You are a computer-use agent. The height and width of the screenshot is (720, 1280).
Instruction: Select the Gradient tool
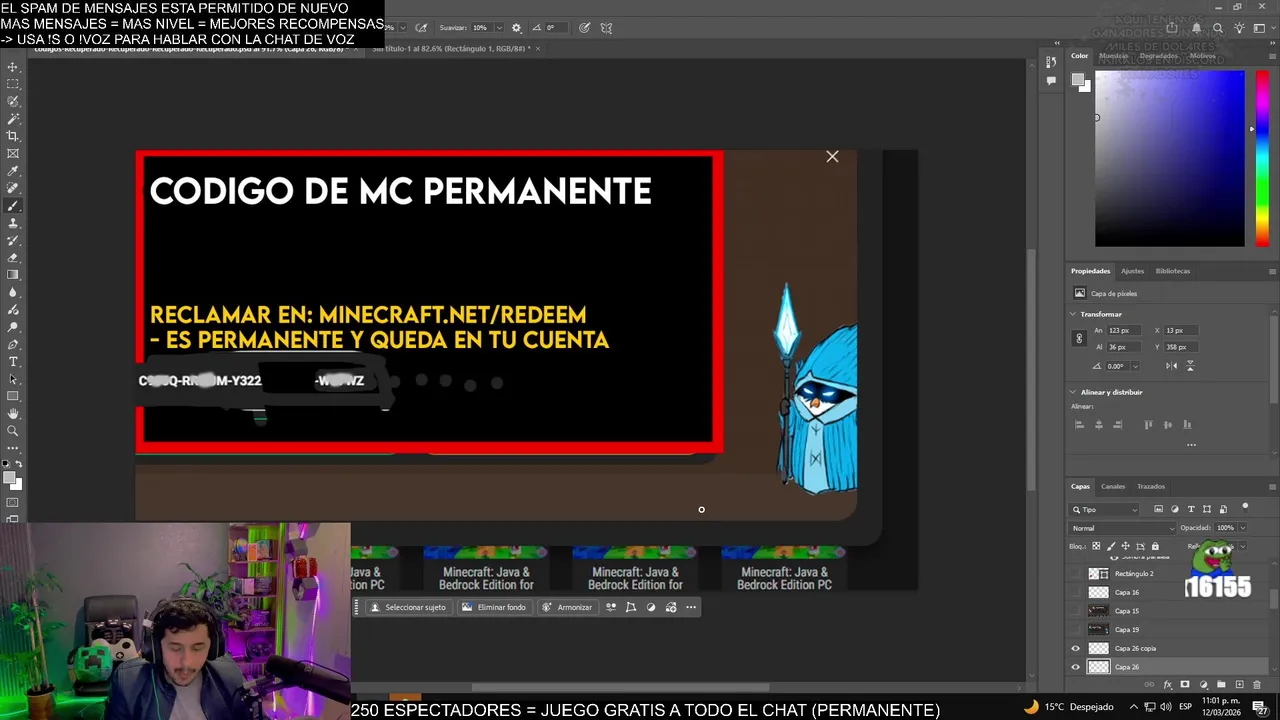(13, 274)
